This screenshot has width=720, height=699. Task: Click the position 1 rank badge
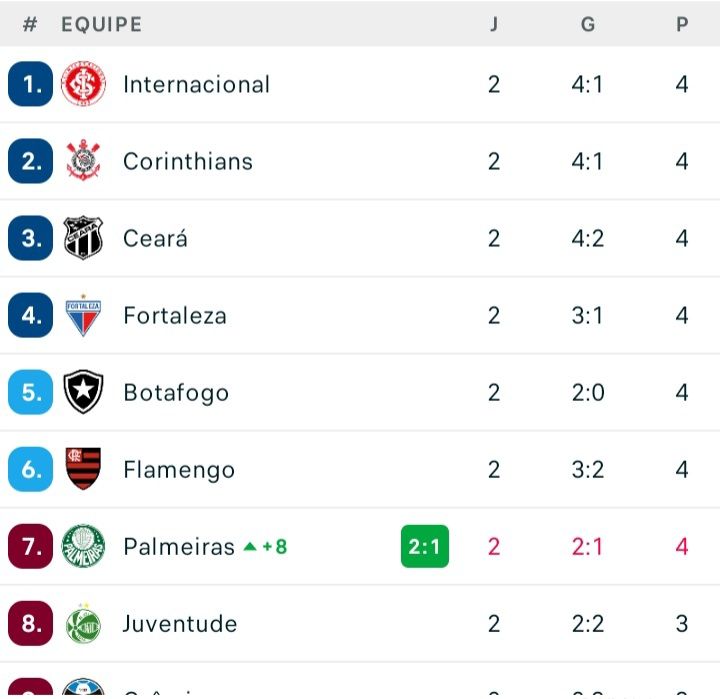[31, 84]
